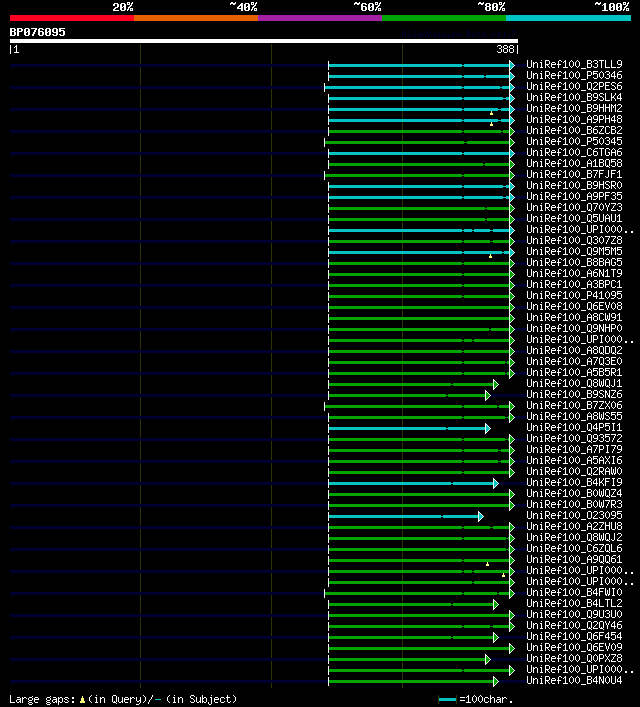Screen dimensions: 640x707
Task: Select the UniRef100_B4LTL2 entry
Action: pyautogui.click(x=574, y=603)
